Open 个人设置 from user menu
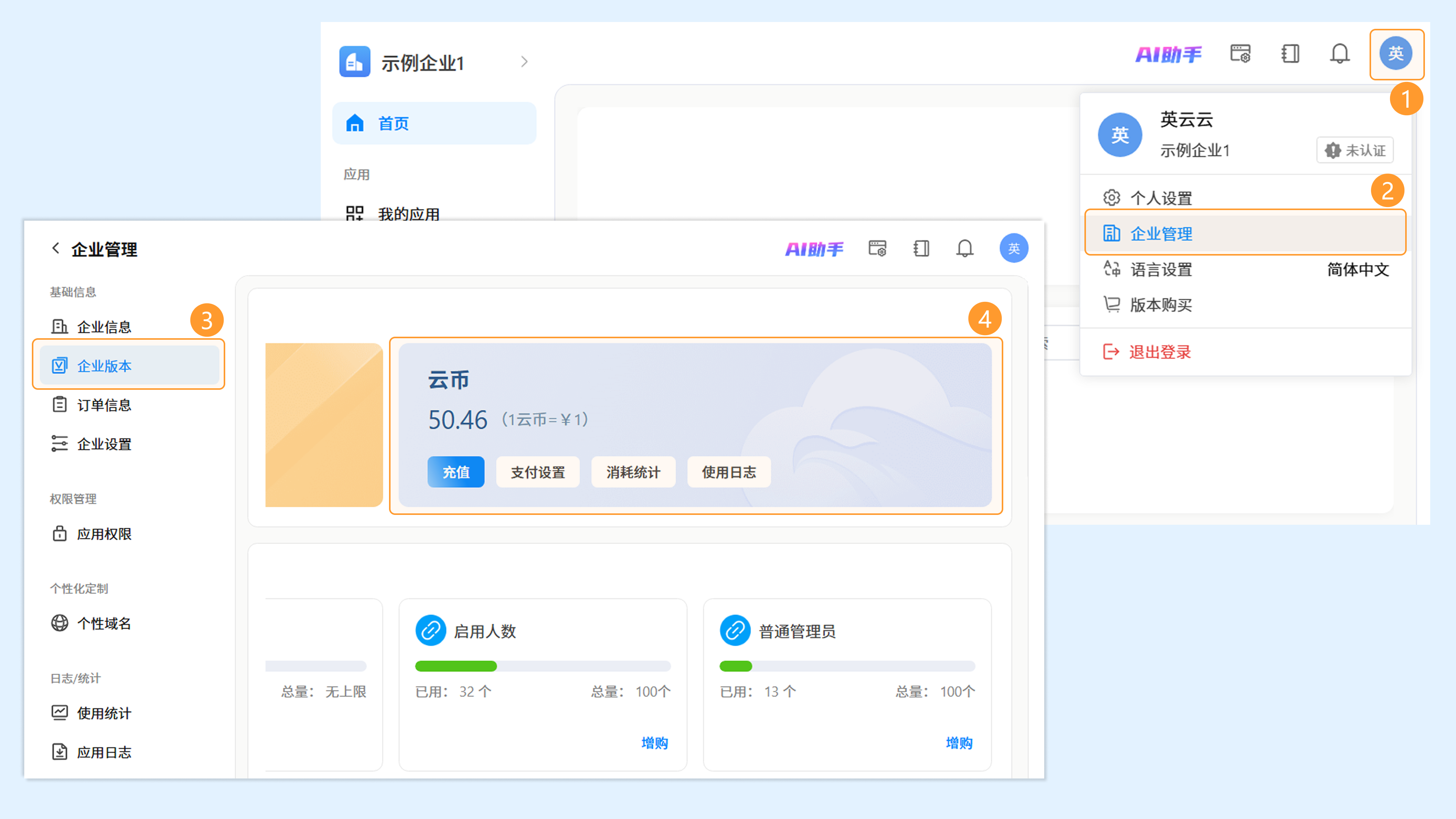The width and height of the screenshot is (1456, 819). point(1245,198)
